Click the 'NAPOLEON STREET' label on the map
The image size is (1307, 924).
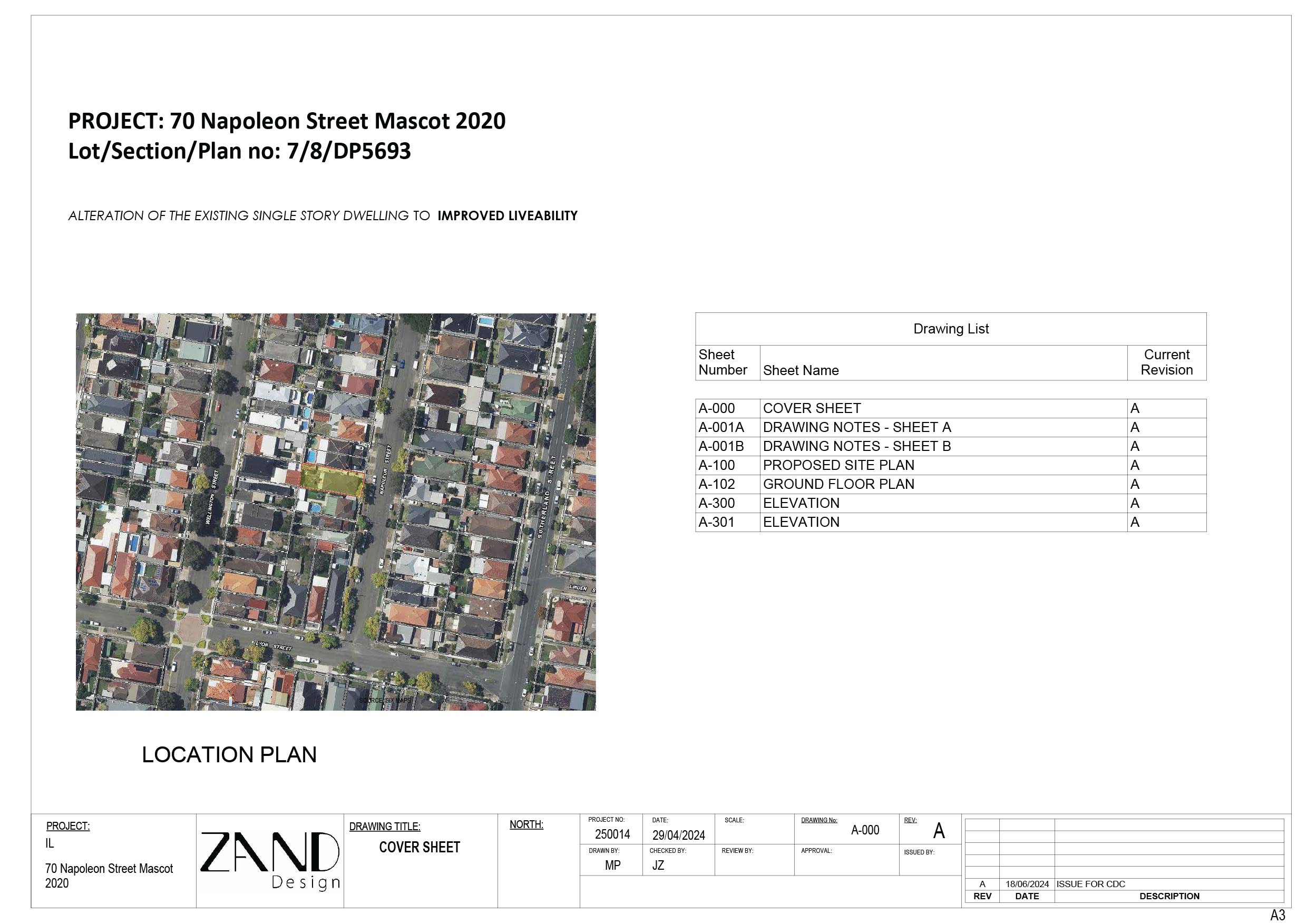click(x=385, y=469)
